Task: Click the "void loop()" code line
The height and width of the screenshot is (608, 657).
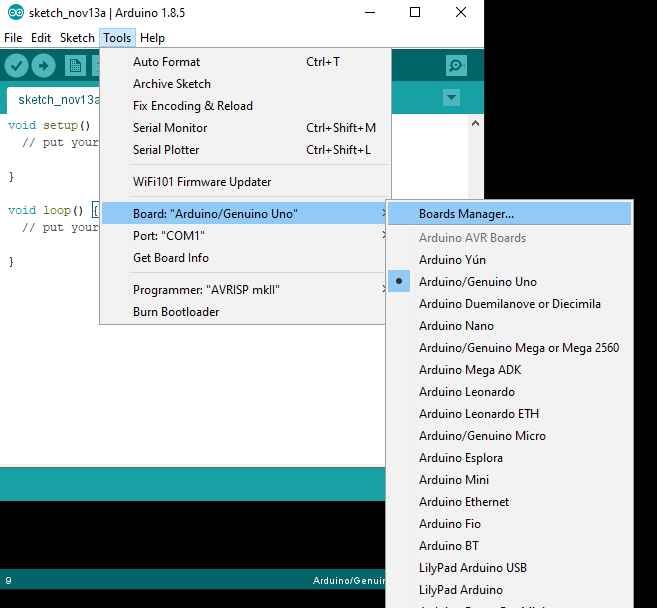Action: tap(45, 210)
